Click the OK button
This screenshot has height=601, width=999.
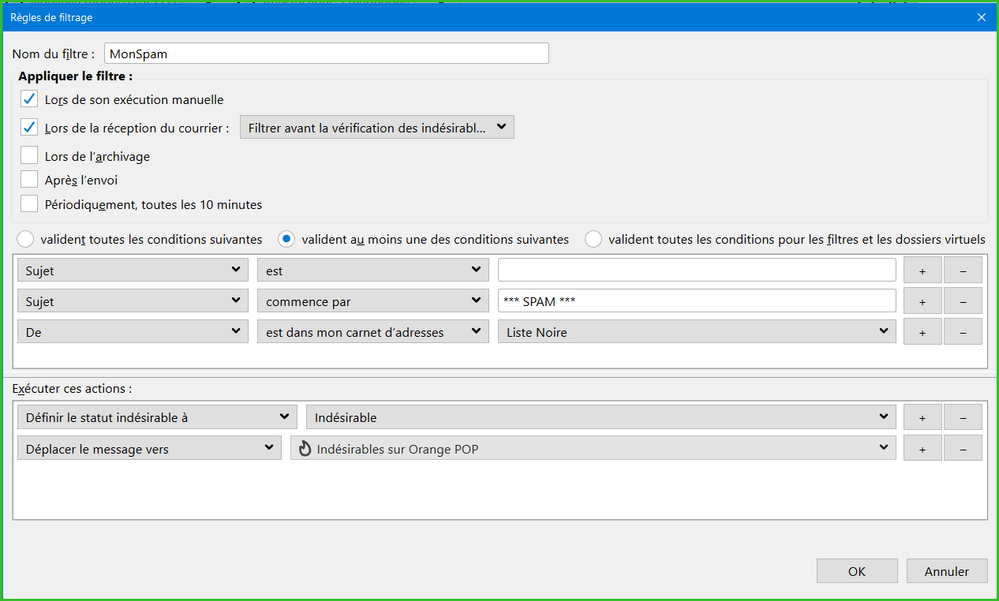tap(856, 571)
